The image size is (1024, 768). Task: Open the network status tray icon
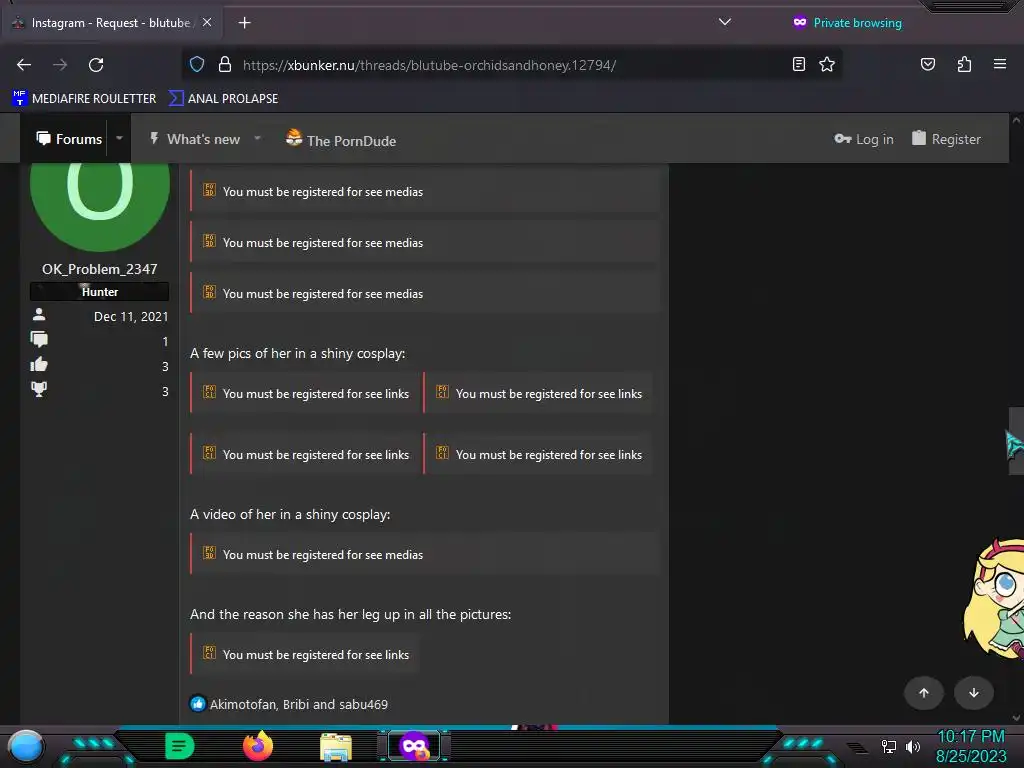point(888,746)
